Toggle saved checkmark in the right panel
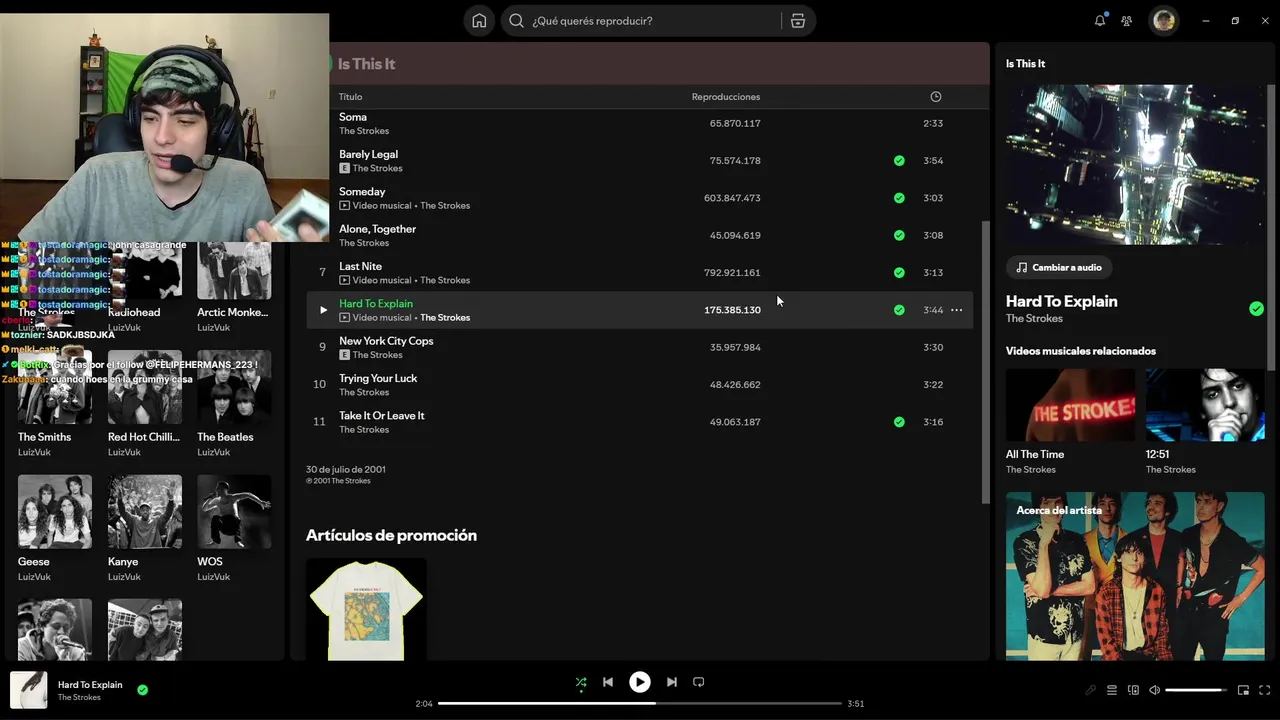 1256,309
